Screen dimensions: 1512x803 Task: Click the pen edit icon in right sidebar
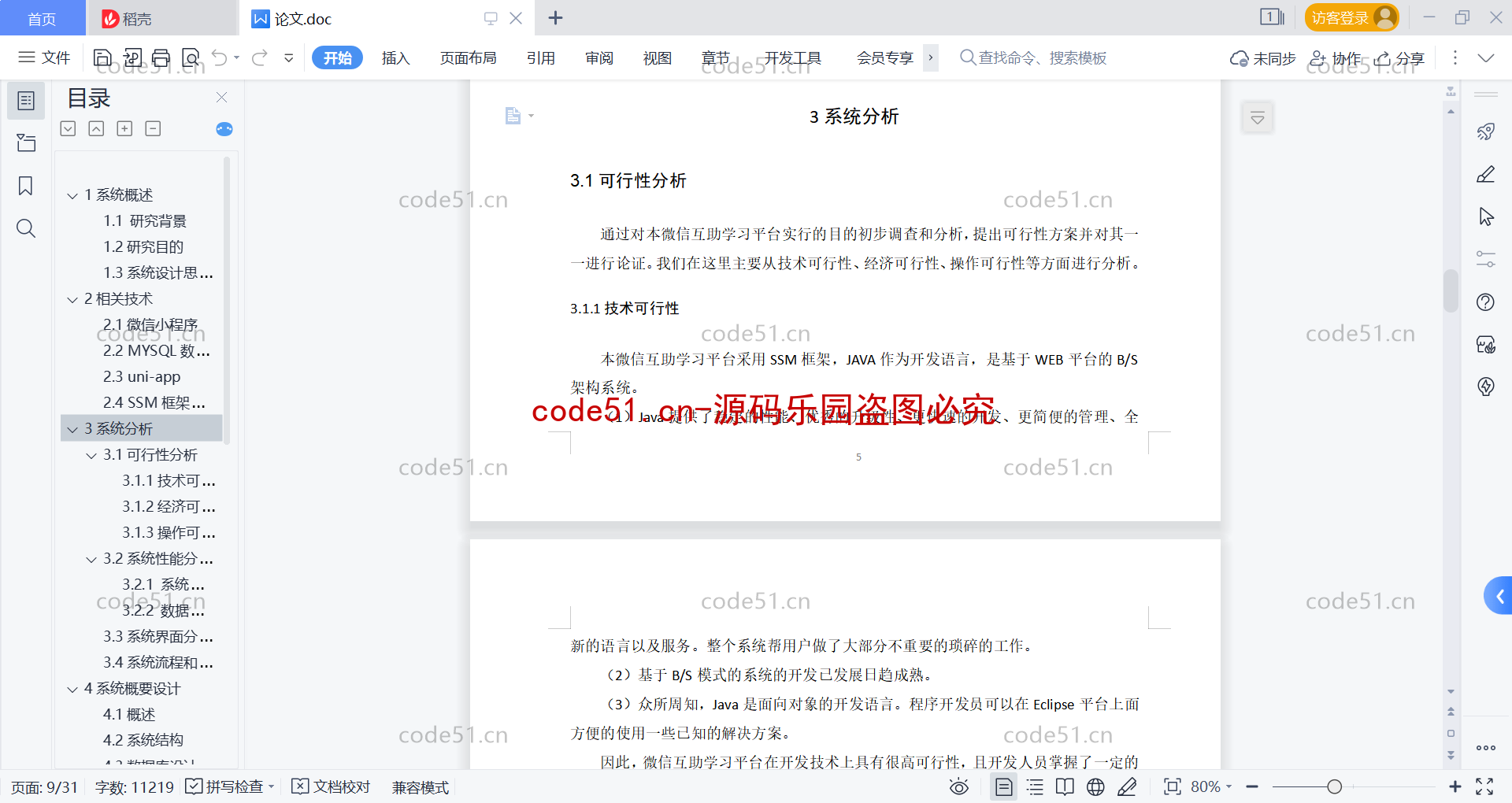click(x=1486, y=174)
